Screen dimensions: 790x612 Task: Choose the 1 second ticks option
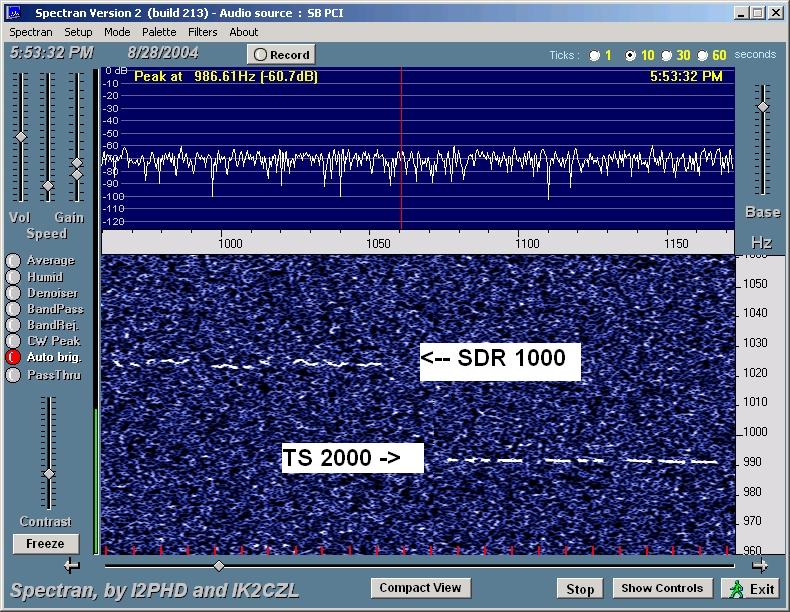(594, 56)
